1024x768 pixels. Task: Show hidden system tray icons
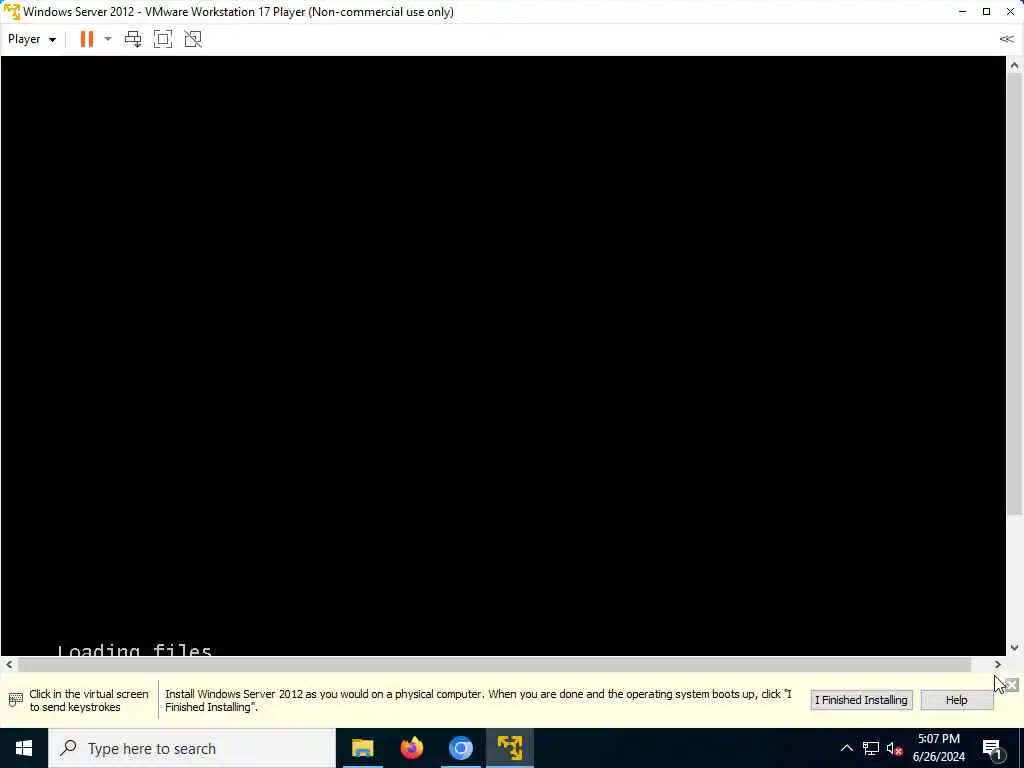[846, 748]
